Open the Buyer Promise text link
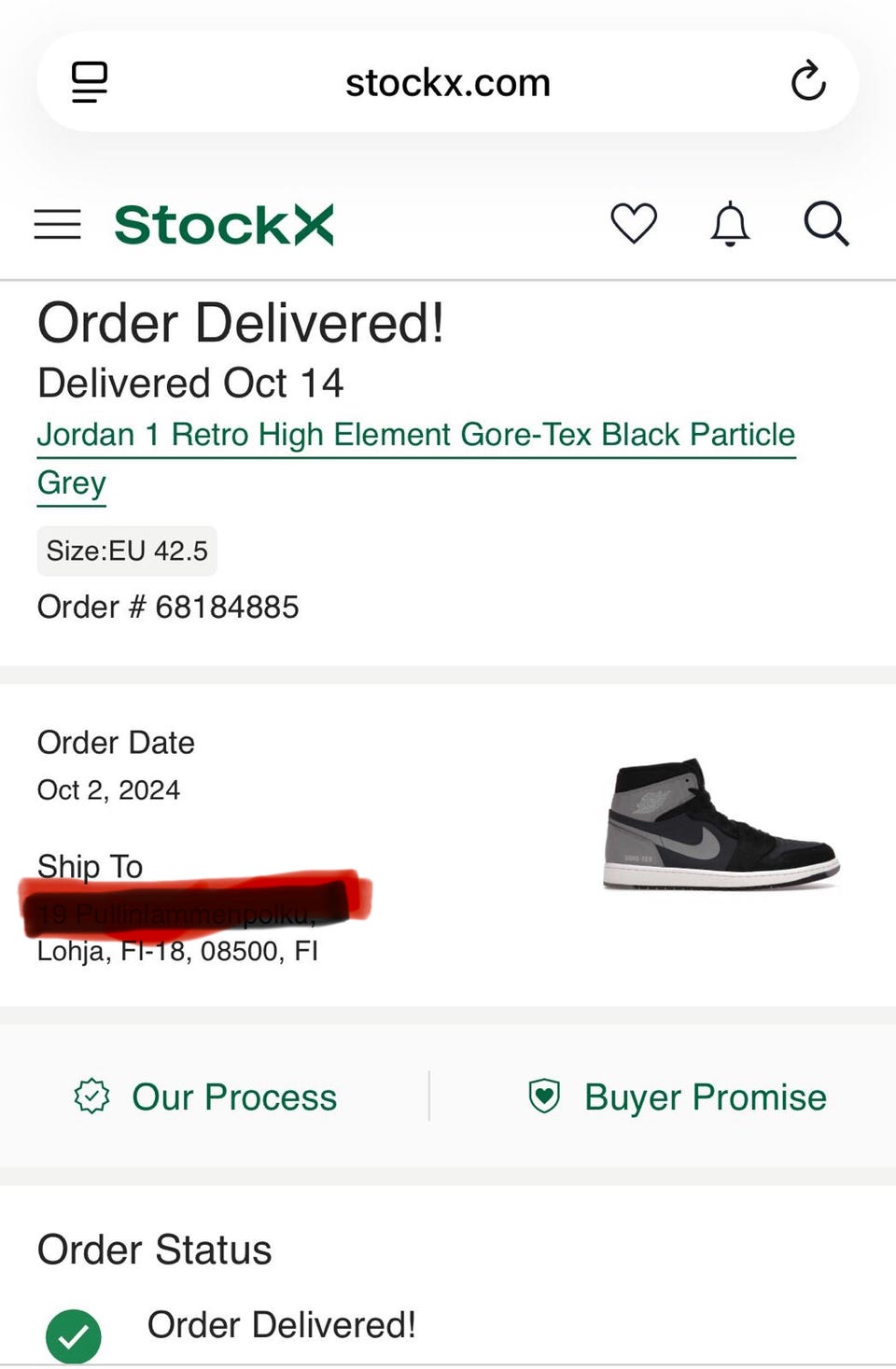The width and height of the screenshot is (896, 1369). [705, 1097]
